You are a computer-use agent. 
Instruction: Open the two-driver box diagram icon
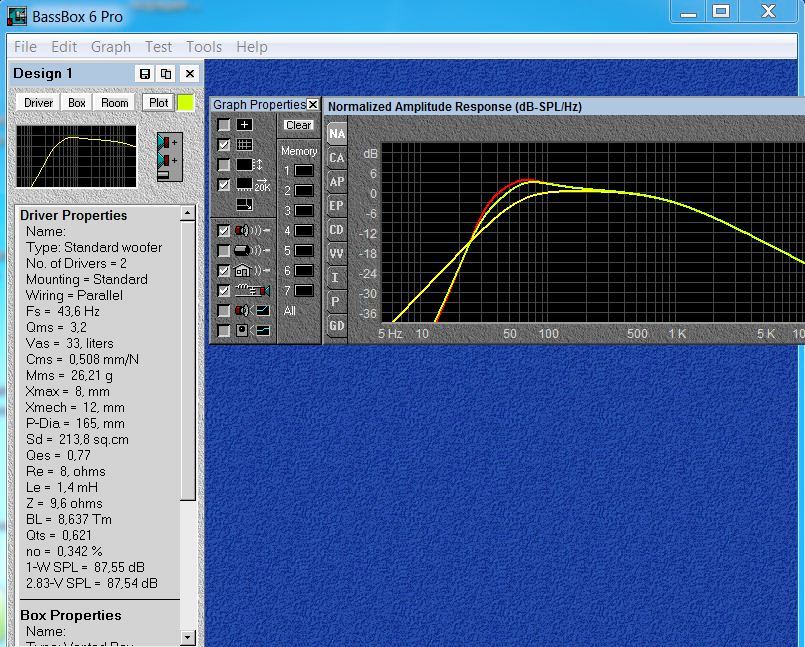170,157
